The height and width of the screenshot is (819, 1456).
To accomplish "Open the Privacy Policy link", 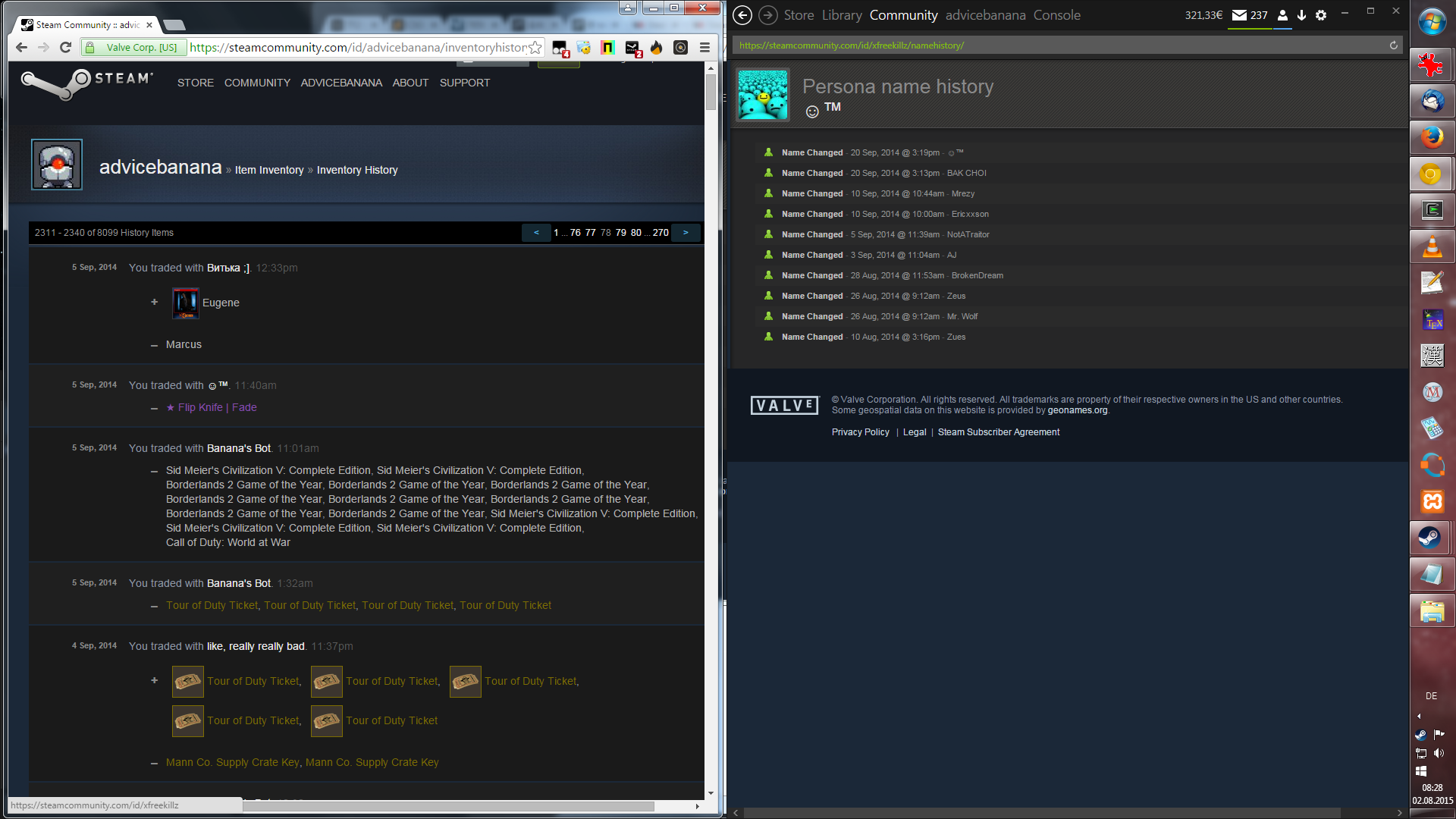I will point(860,432).
